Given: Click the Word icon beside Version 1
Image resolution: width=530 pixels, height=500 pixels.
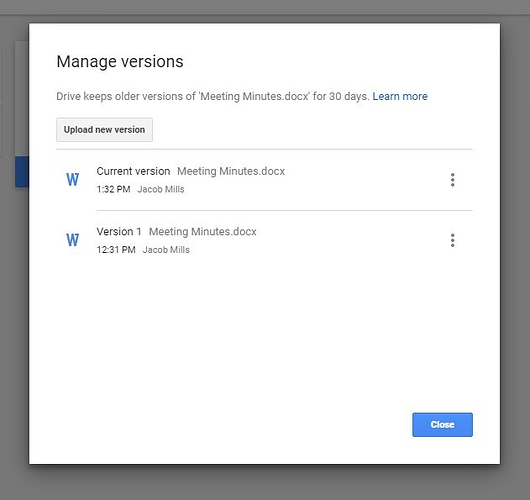Looking at the screenshot, I should 72,240.
